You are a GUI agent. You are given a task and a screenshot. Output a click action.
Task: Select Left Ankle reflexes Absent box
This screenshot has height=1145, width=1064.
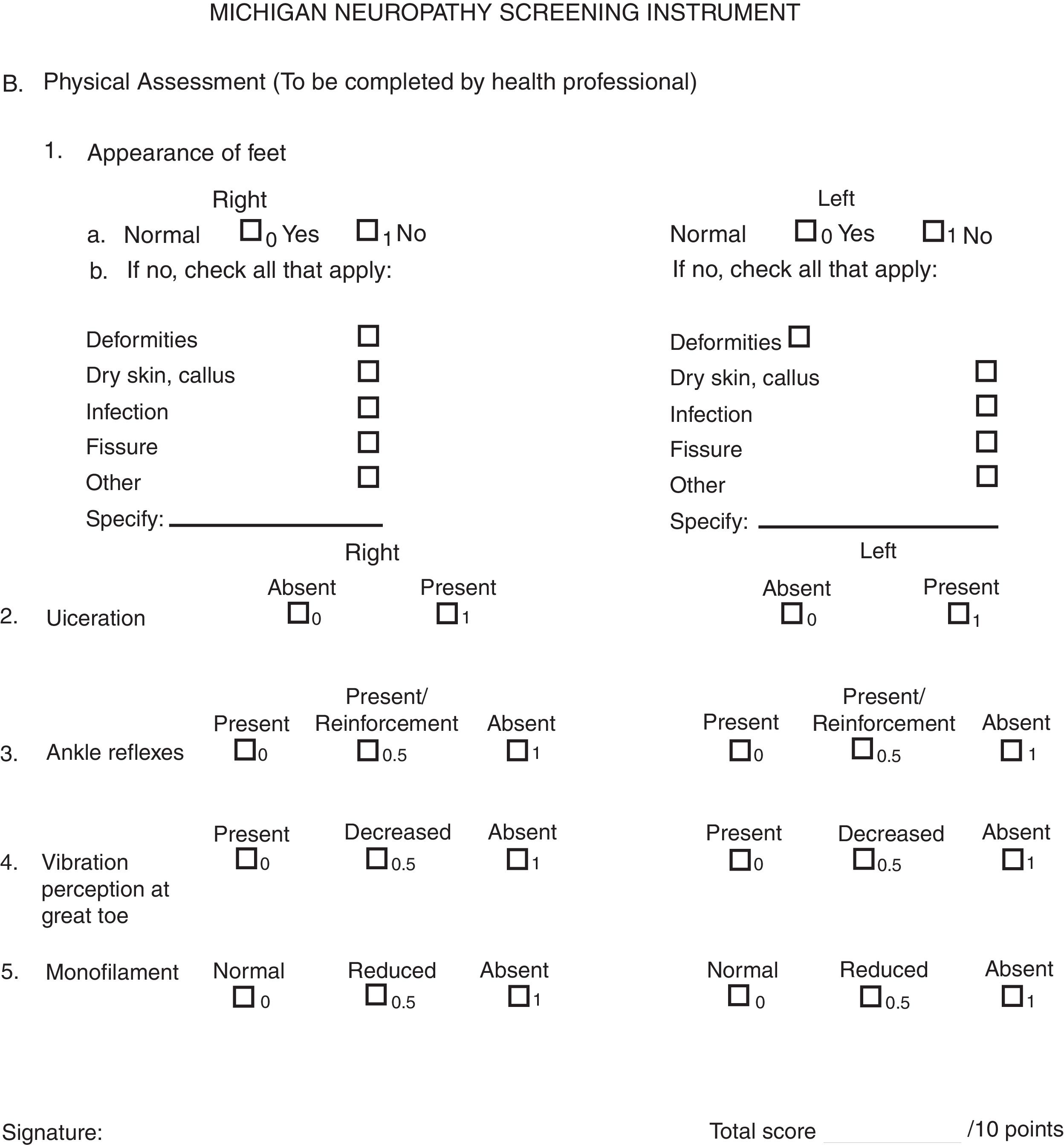(1011, 751)
